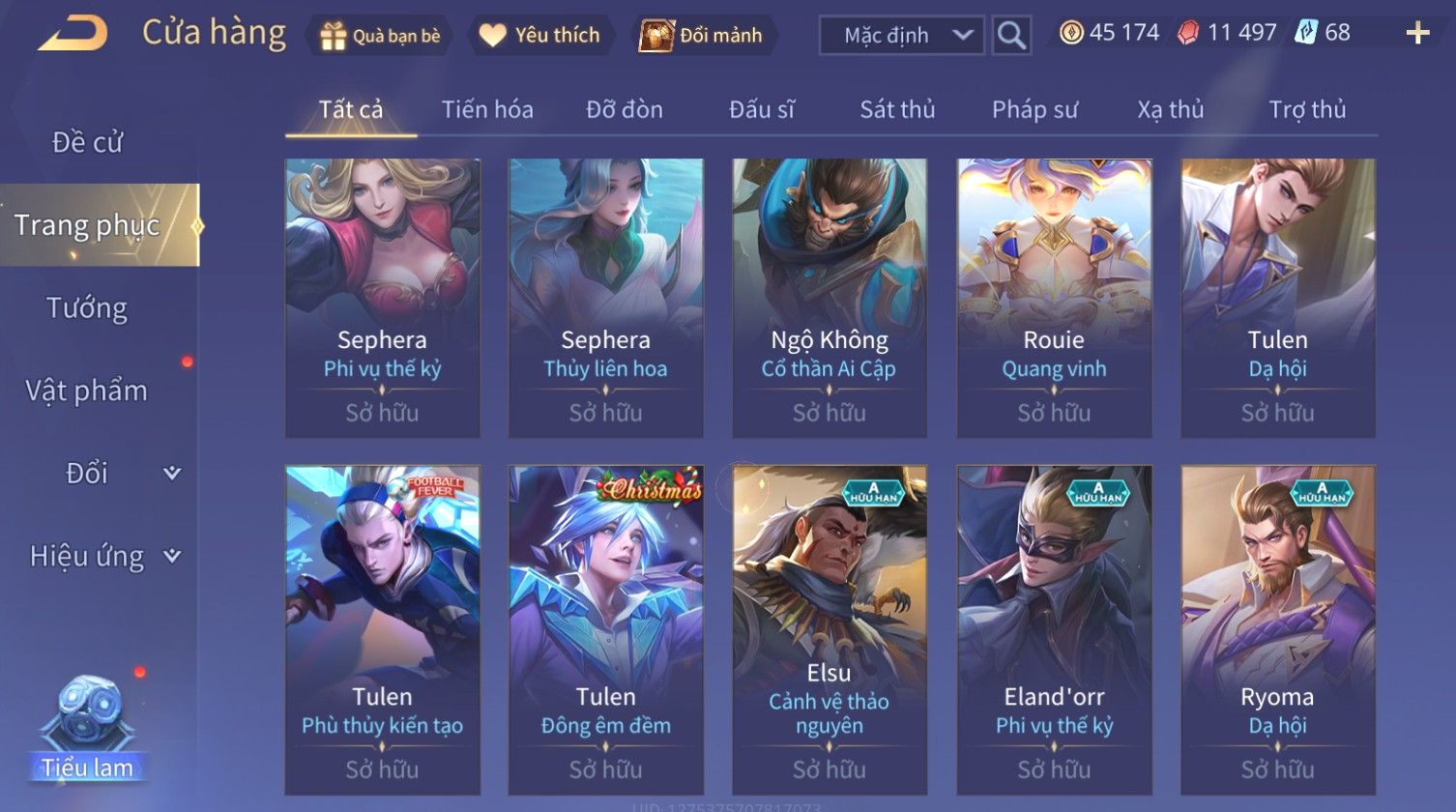The height and width of the screenshot is (812, 1456).
Task: Select Tulen Đông êm đềm Christmas skin
Action: [x=606, y=629]
